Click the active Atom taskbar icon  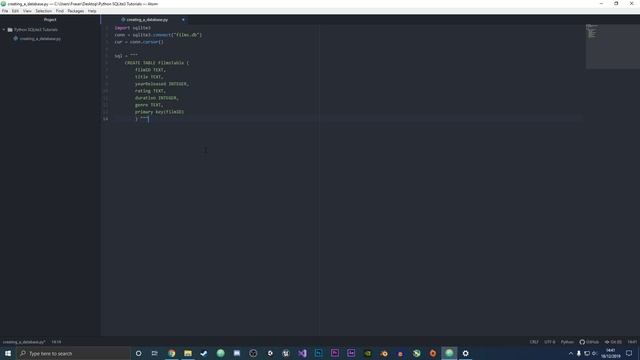point(449,353)
